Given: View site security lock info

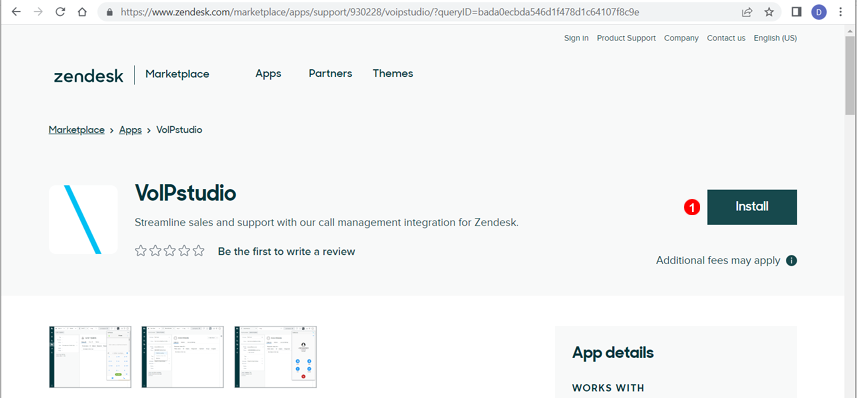Looking at the screenshot, I should coord(110,11).
